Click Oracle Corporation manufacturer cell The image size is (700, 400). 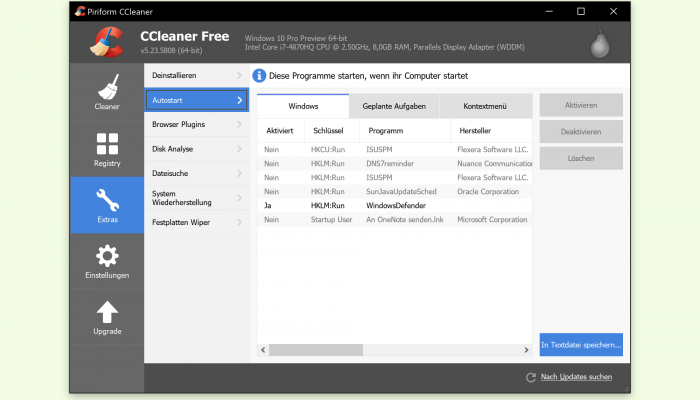[488, 192]
